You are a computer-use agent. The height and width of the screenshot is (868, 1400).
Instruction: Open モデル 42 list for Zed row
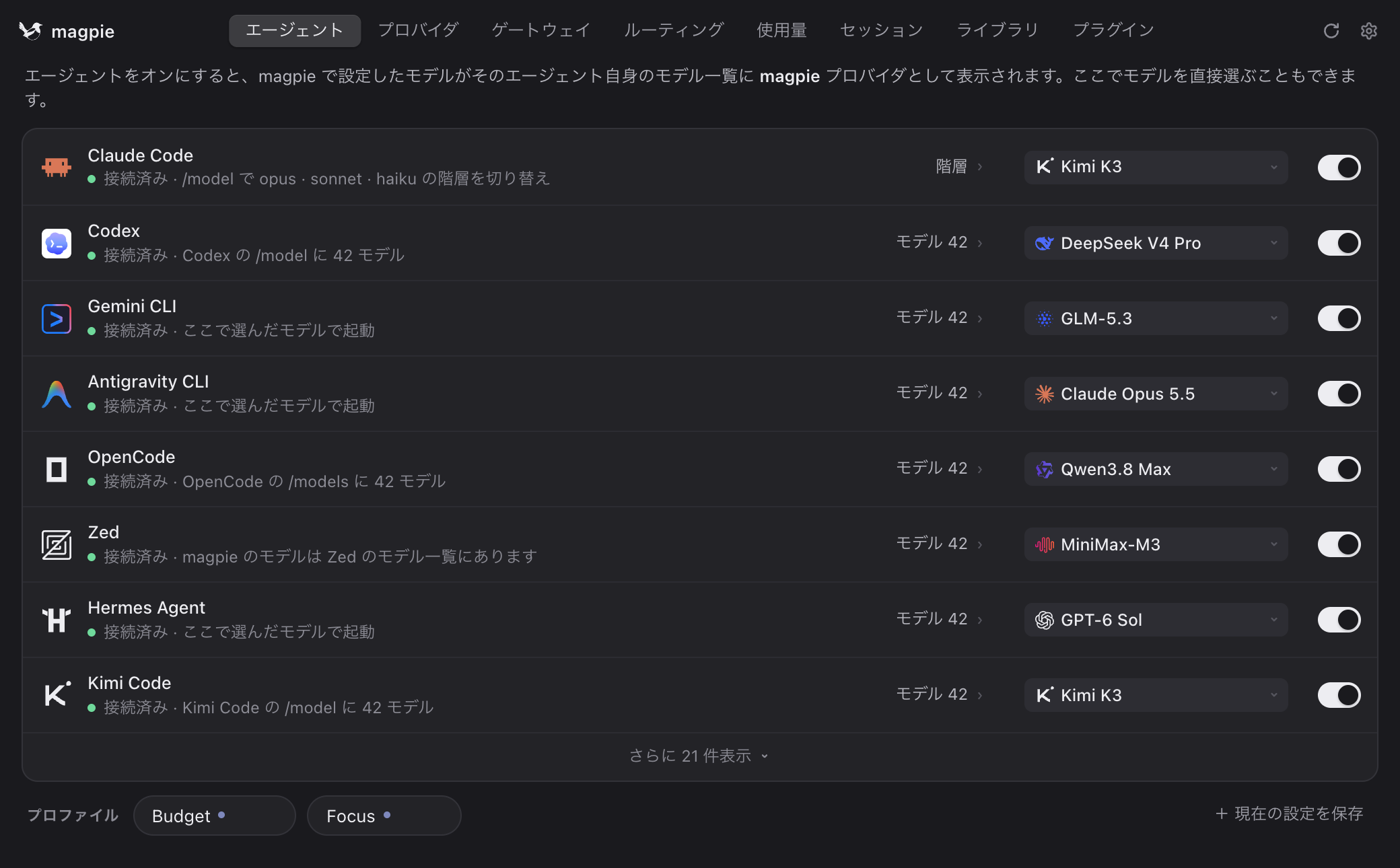(x=940, y=543)
